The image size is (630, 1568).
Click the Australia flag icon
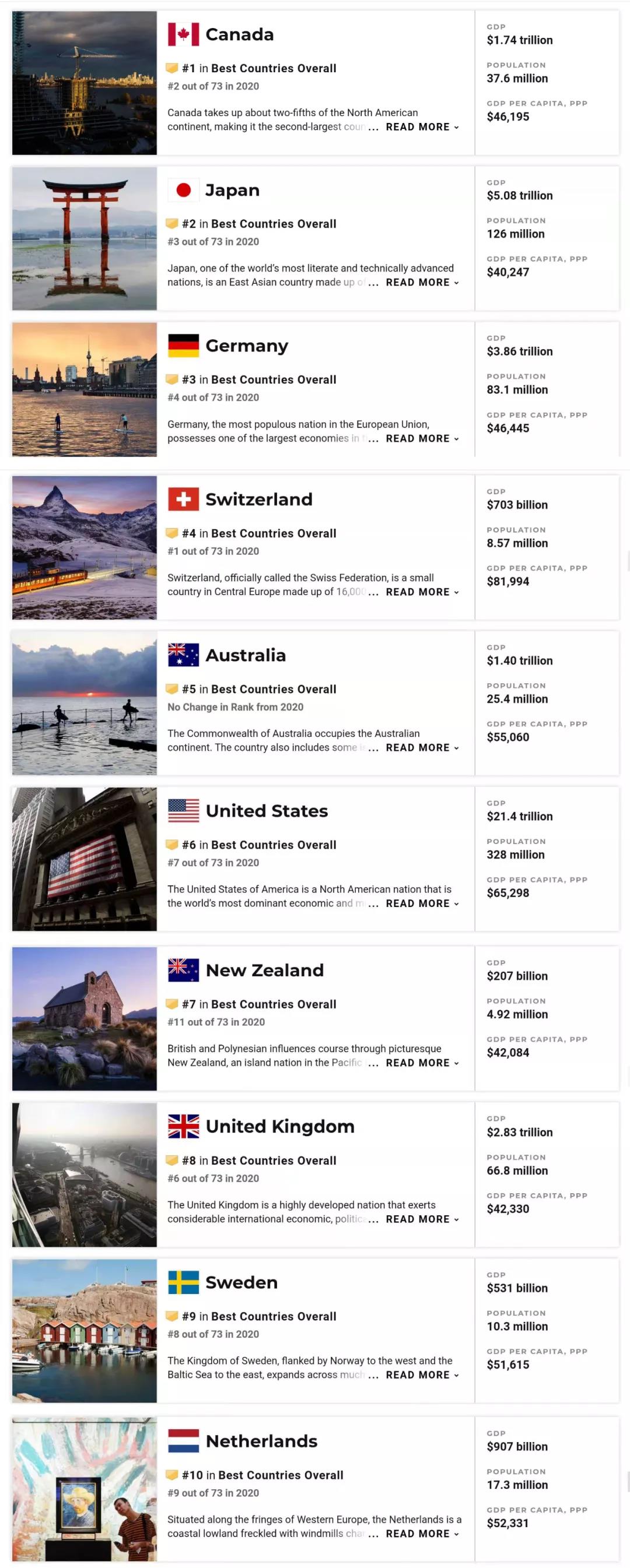click(183, 655)
